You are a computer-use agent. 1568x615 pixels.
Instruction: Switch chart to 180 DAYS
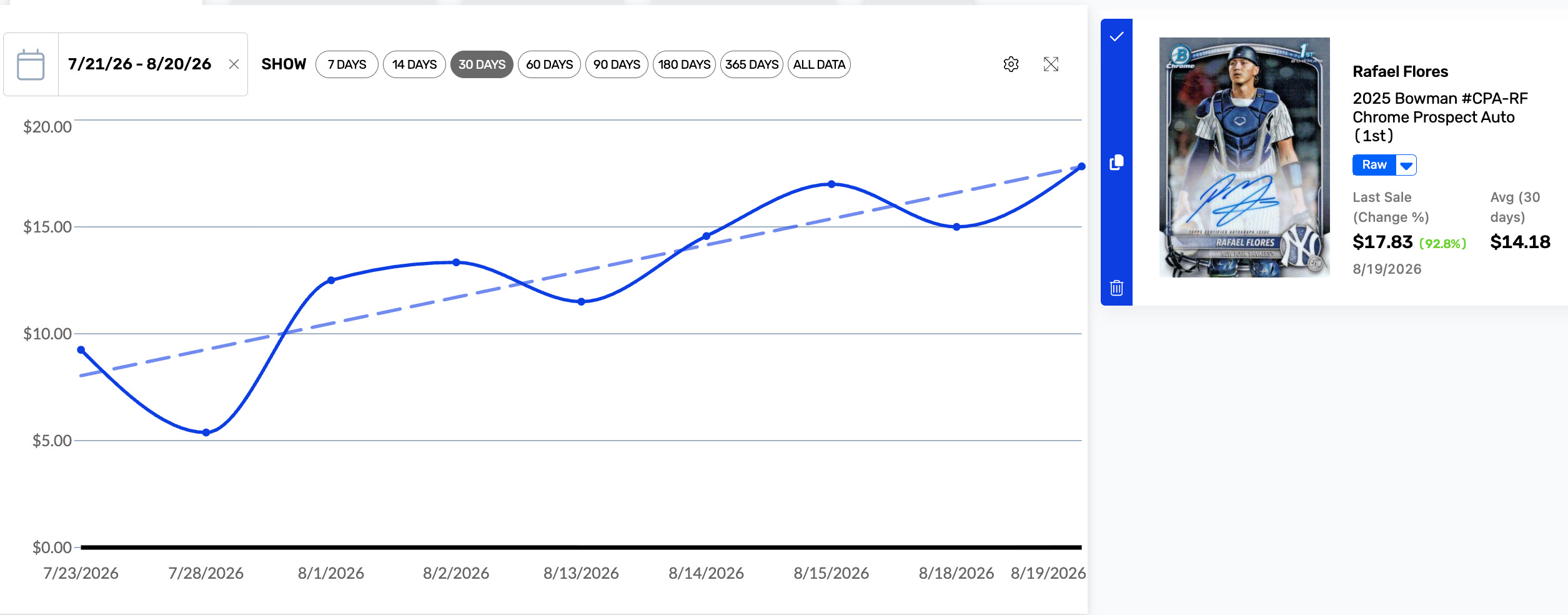point(684,64)
